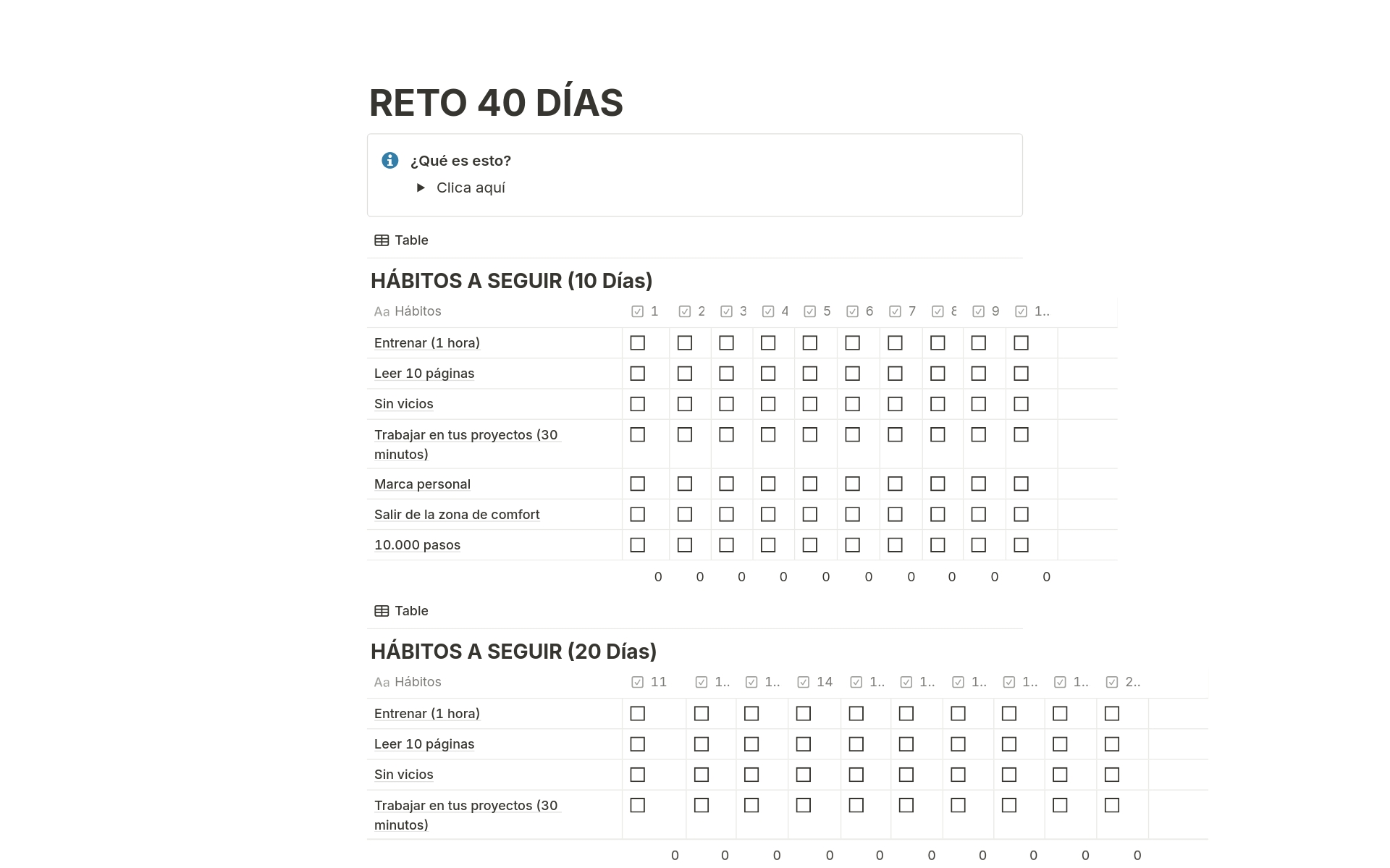This screenshot has height=868, width=1390.
Task: Click the checkbox property icon of column 11
Action: tap(638, 681)
